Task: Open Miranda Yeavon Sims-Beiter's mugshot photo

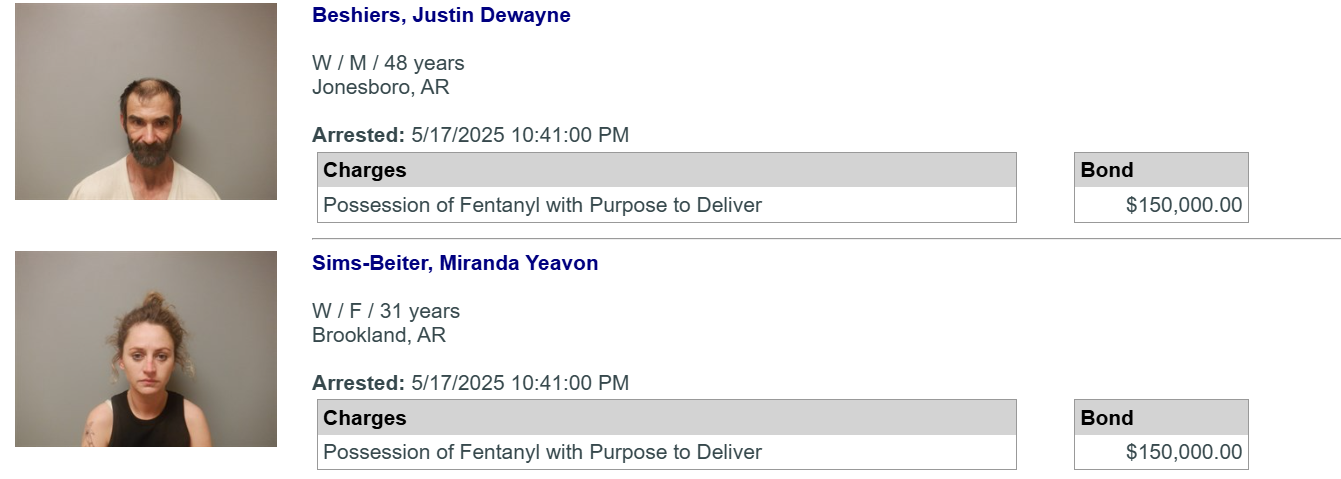Action: (146, 349)
